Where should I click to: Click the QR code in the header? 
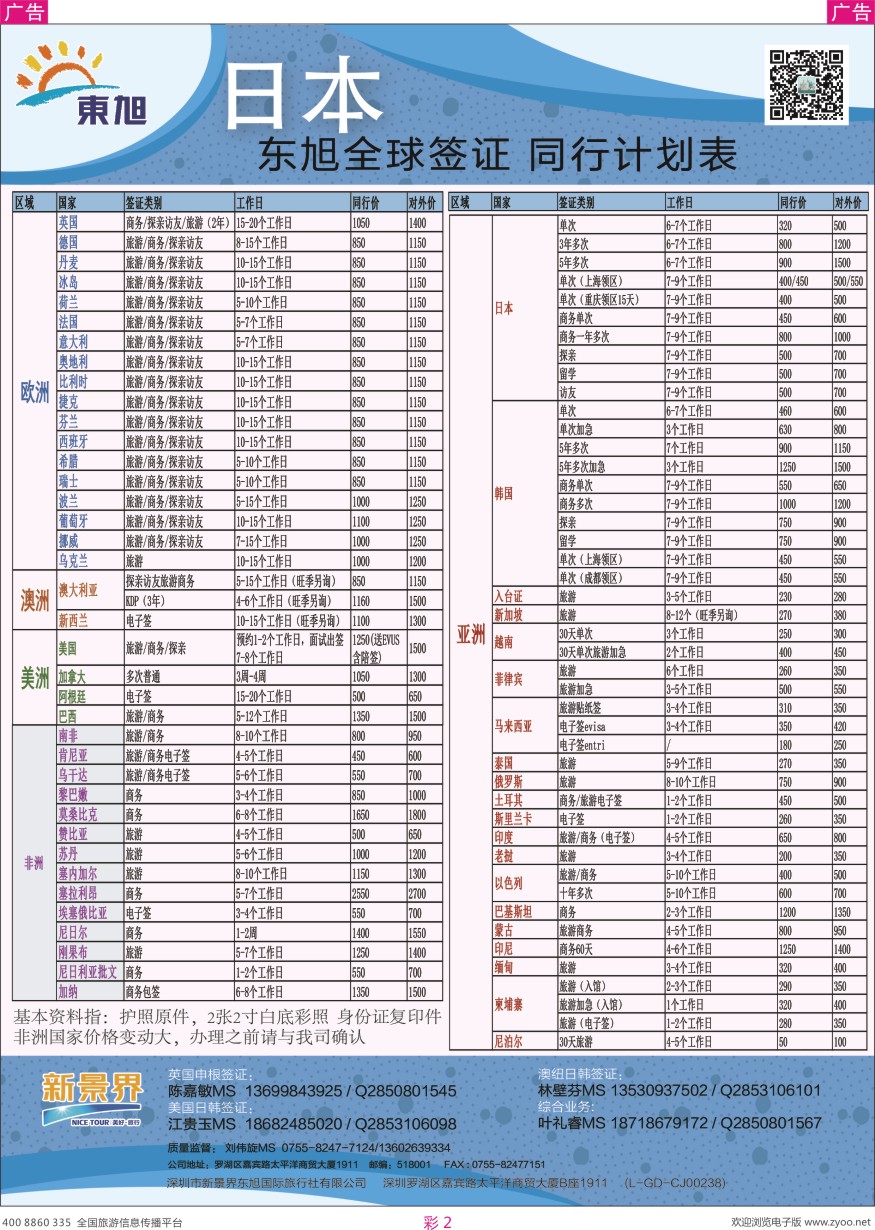pos(806,85)
